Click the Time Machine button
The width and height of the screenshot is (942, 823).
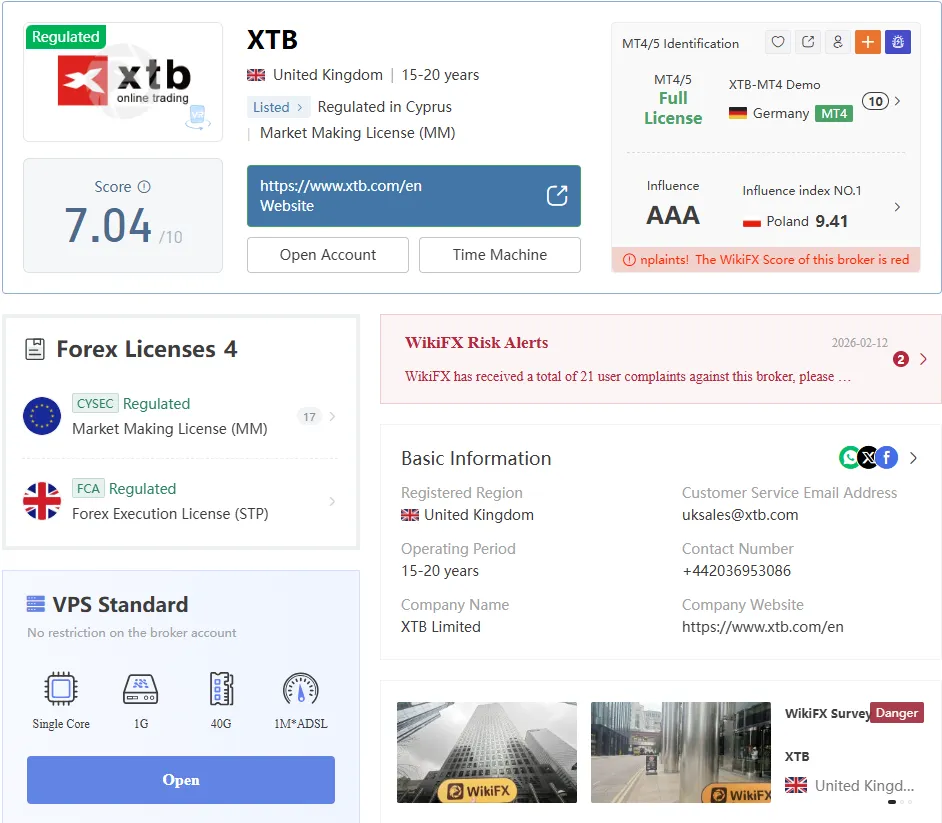(x=500, y=255)
